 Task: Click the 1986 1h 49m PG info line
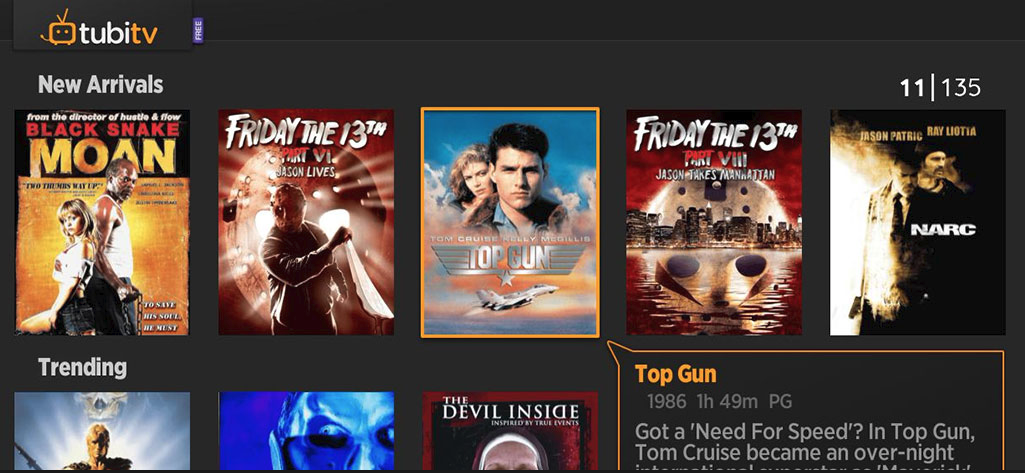(719, 401)
